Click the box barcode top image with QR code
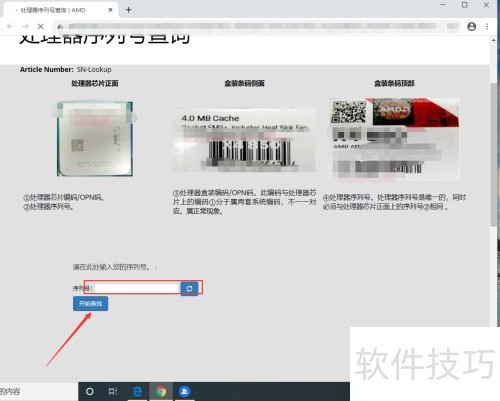Screen dimensions: 500x401 point(394,139)
